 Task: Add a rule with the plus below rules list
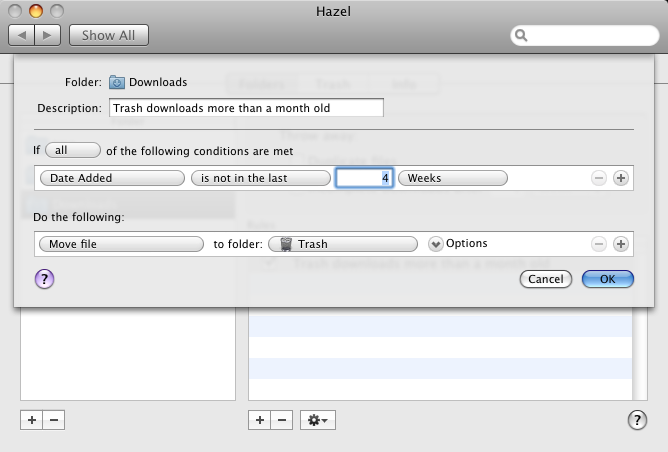[x=259, y=420]
